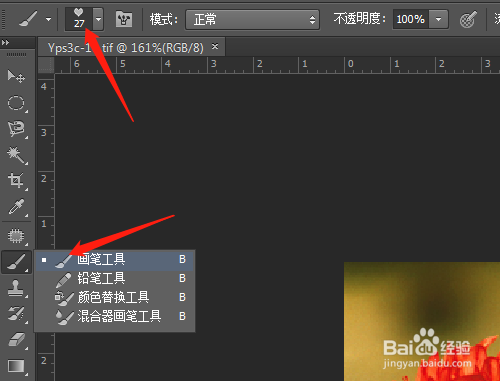The image size is (500, 381).
Task: Select the Magic Wand tool
Action: 16,155
